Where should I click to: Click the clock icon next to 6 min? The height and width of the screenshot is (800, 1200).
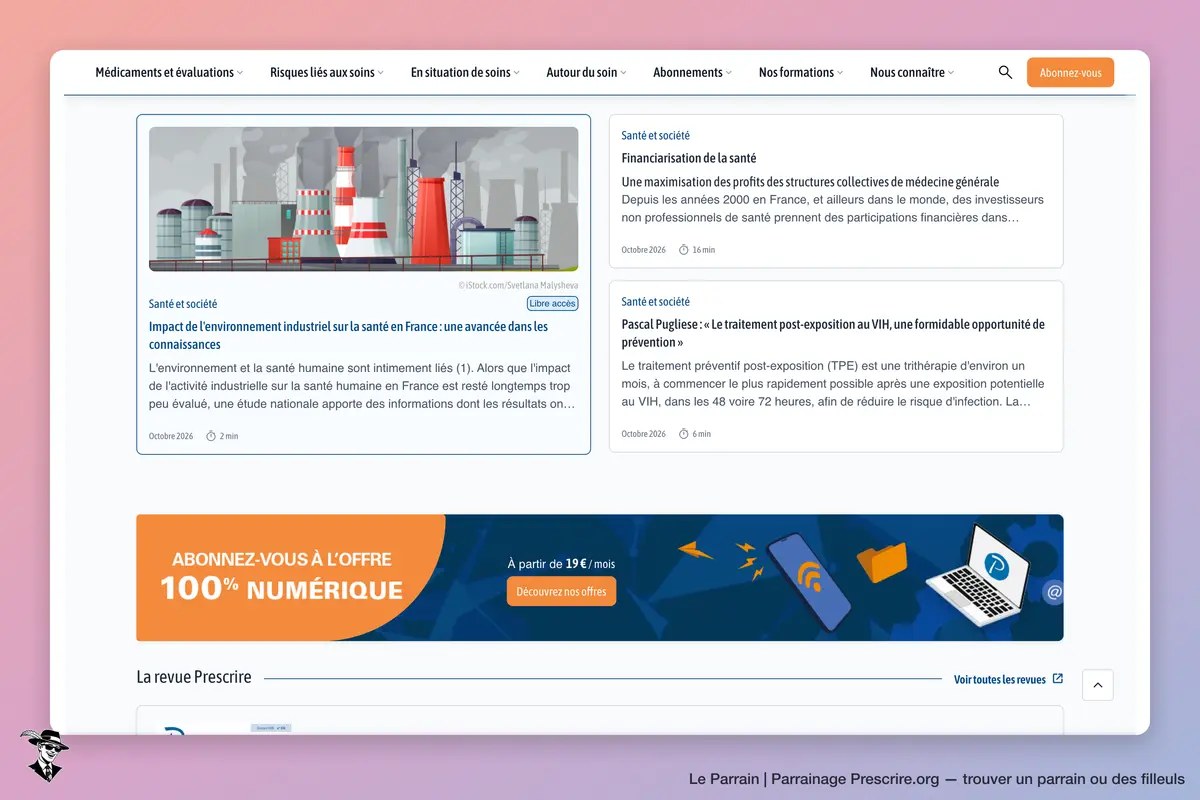pyautogui.click(x=684, y=434)
